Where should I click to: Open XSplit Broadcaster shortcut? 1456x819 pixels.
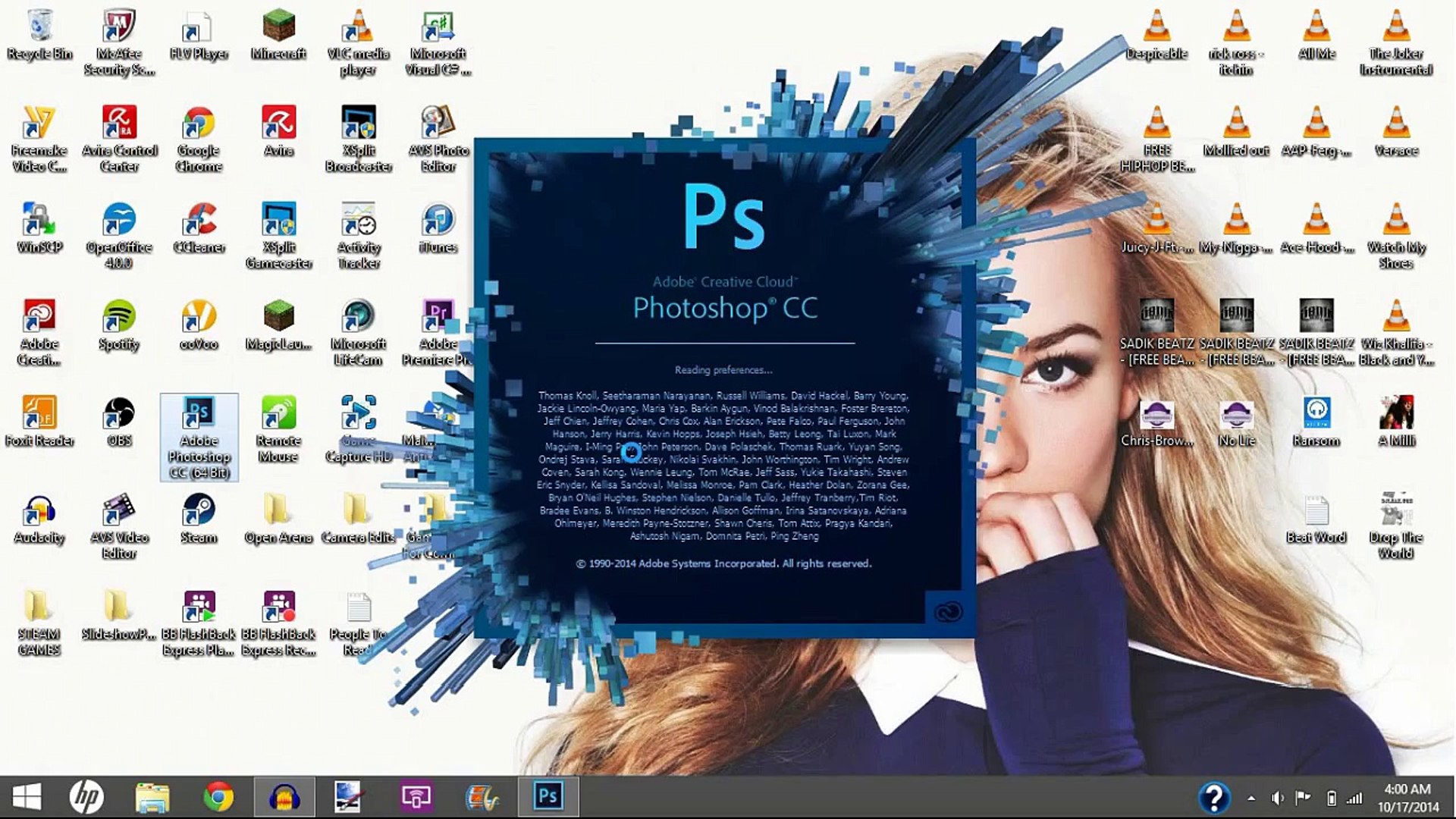[x=358, y=140]
